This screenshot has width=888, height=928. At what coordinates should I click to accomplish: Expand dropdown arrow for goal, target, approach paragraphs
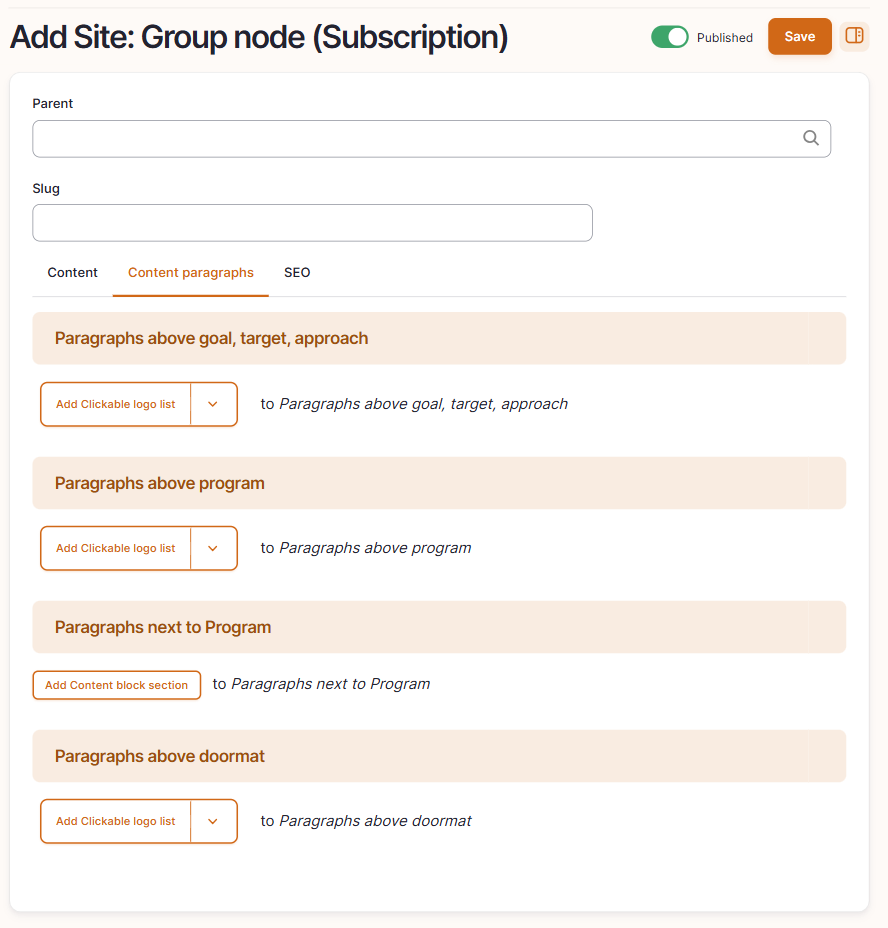point(213,404)
